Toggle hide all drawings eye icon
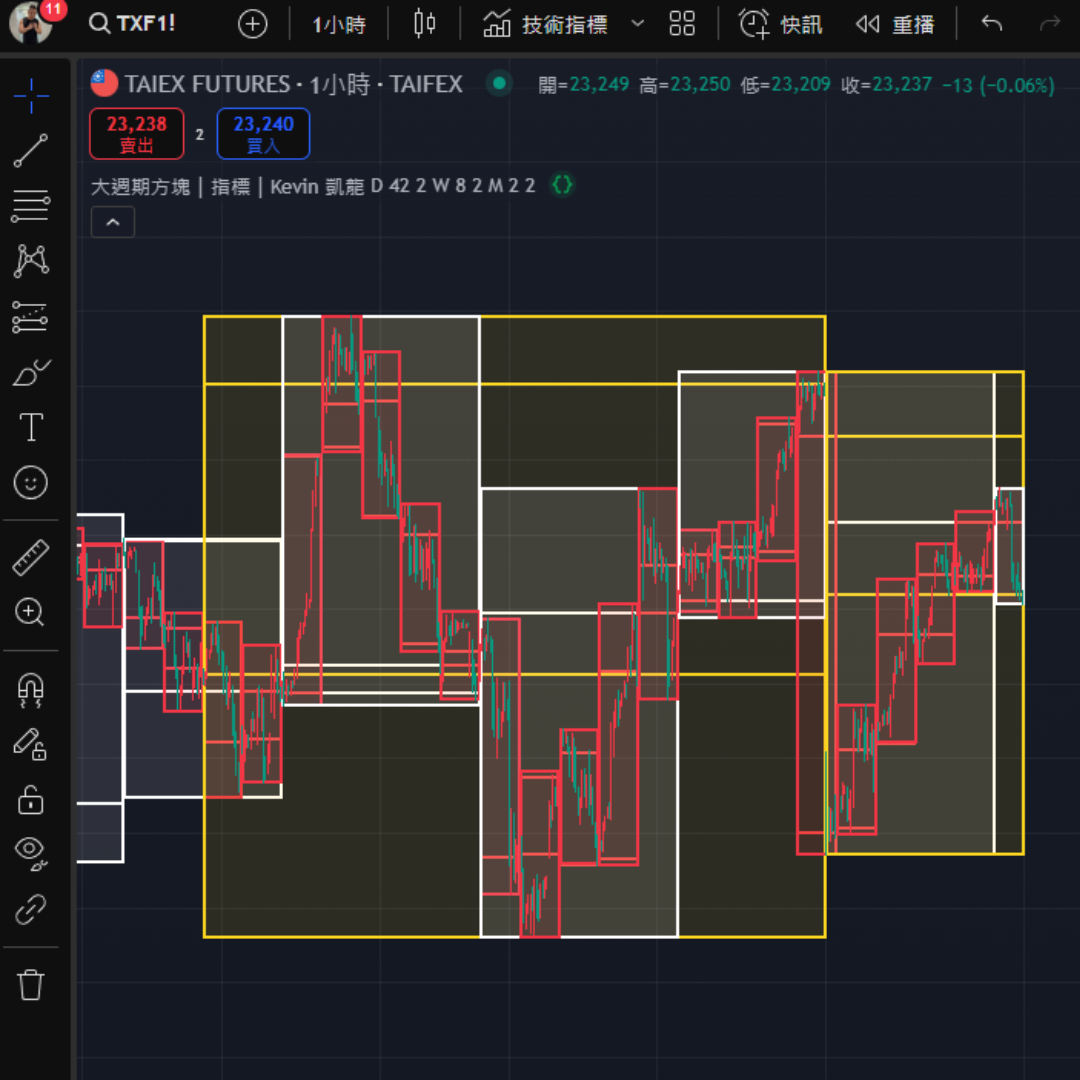The width and height of the screenshot is (1080, 1080). [x=31, y=851]
